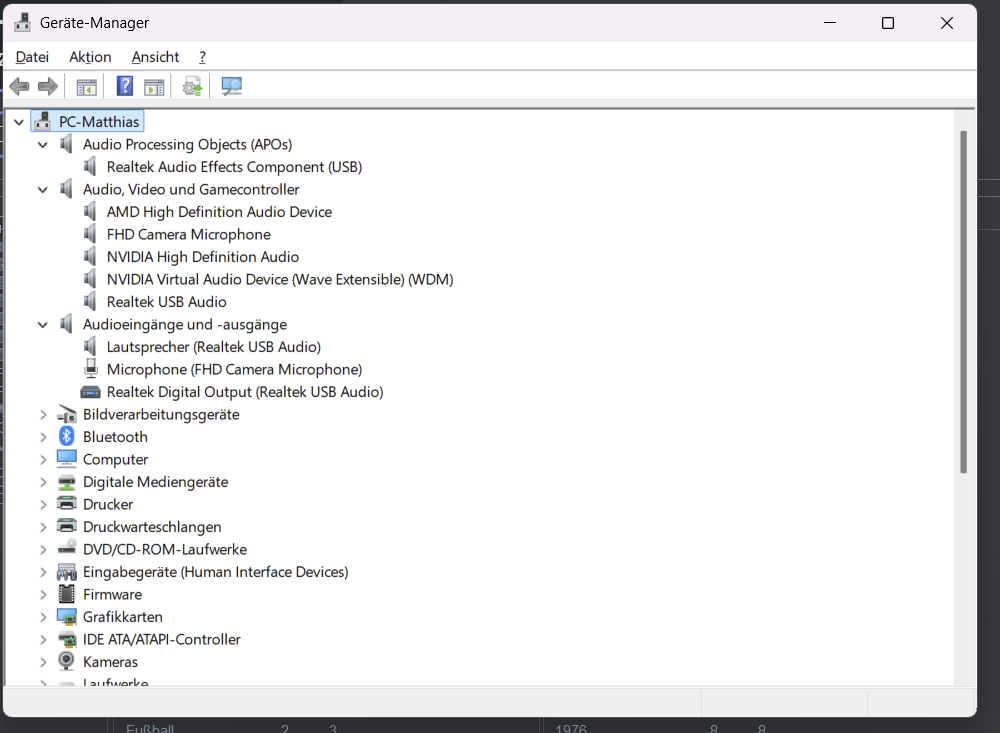1000x733 pixels.
Task: Click the vertical scrollbar thumb
Action: (x=963, y=302)
